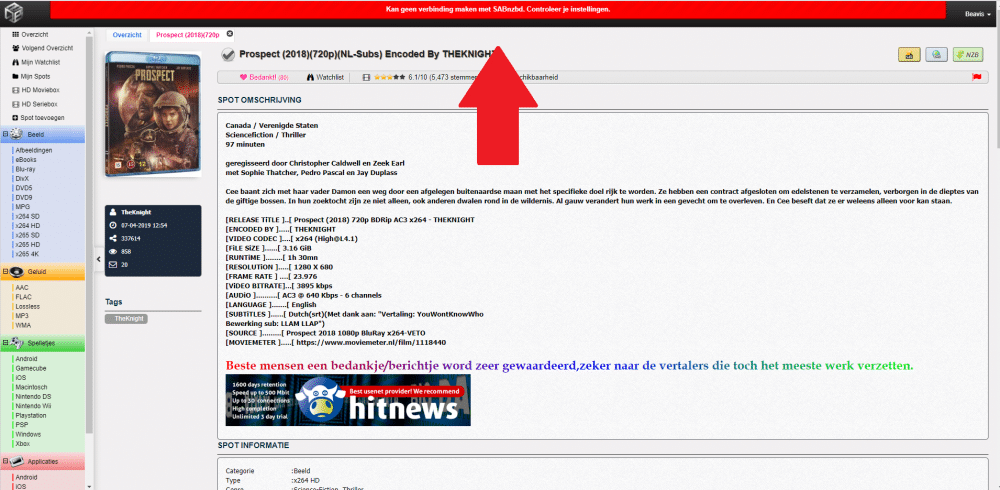The image size is (1000, 490).
Task: Toggle the checkmark next to the Prospect title
Action: pyautogui.click(x=228, y=55)
